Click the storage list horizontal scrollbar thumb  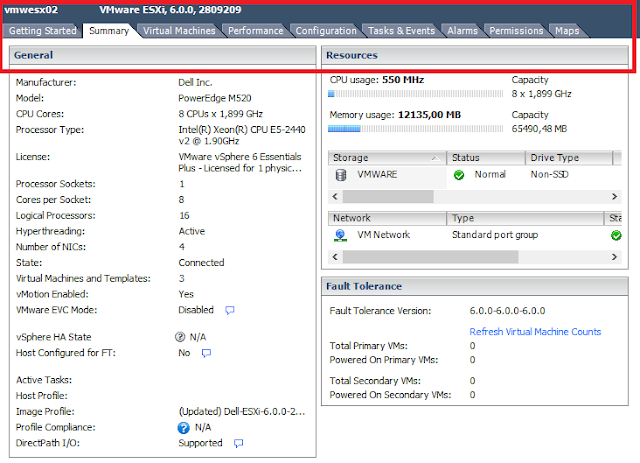pyautogui.click(x=388, y=196)
